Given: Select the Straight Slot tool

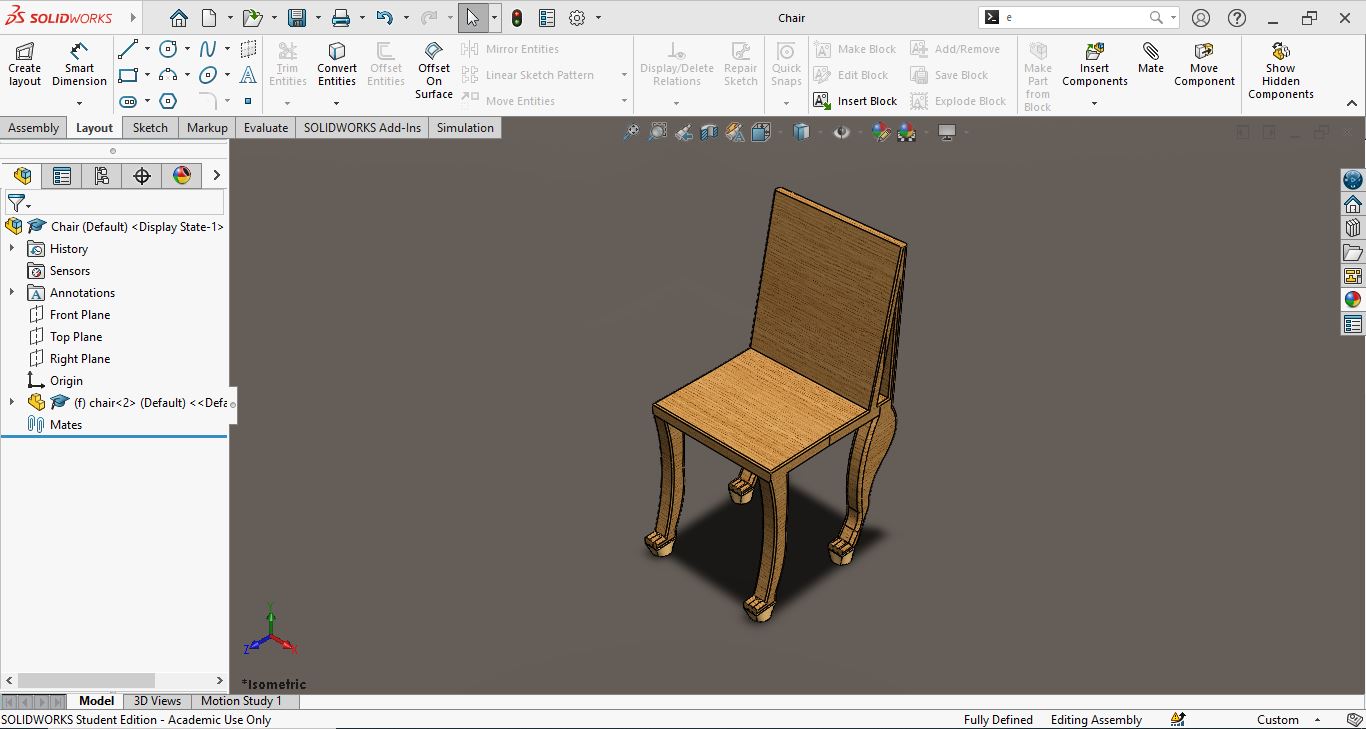Looking at the screenshot, I should point(128,101).
